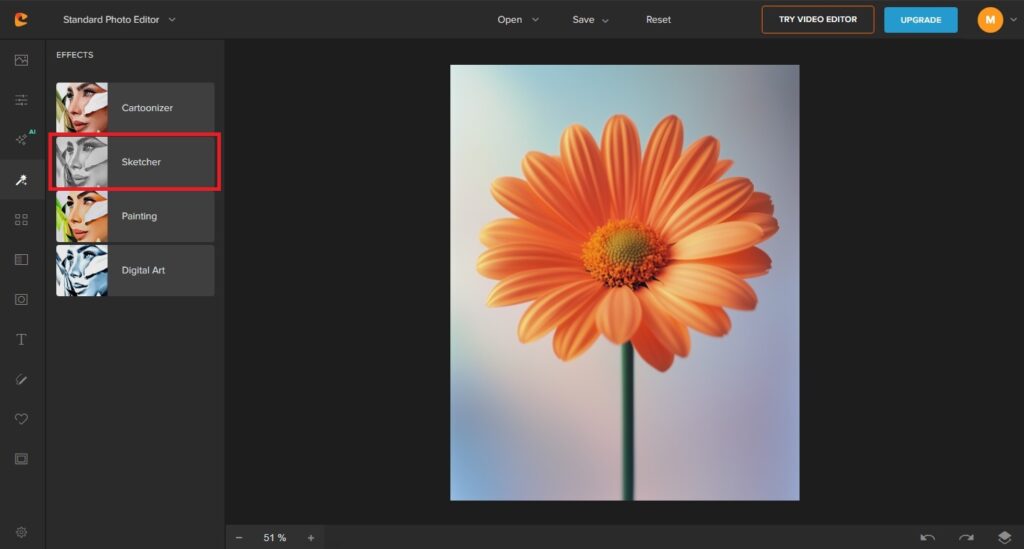This screenshot has height=549, width=1024.
Task: Redo the last edit
Action: [x=966, y=538]
